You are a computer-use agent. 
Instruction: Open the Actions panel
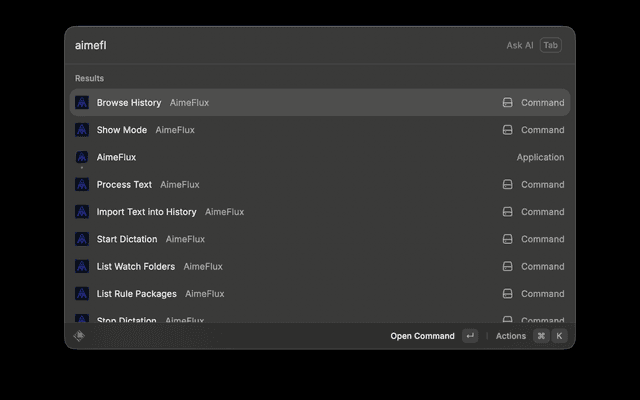(511, 336)
